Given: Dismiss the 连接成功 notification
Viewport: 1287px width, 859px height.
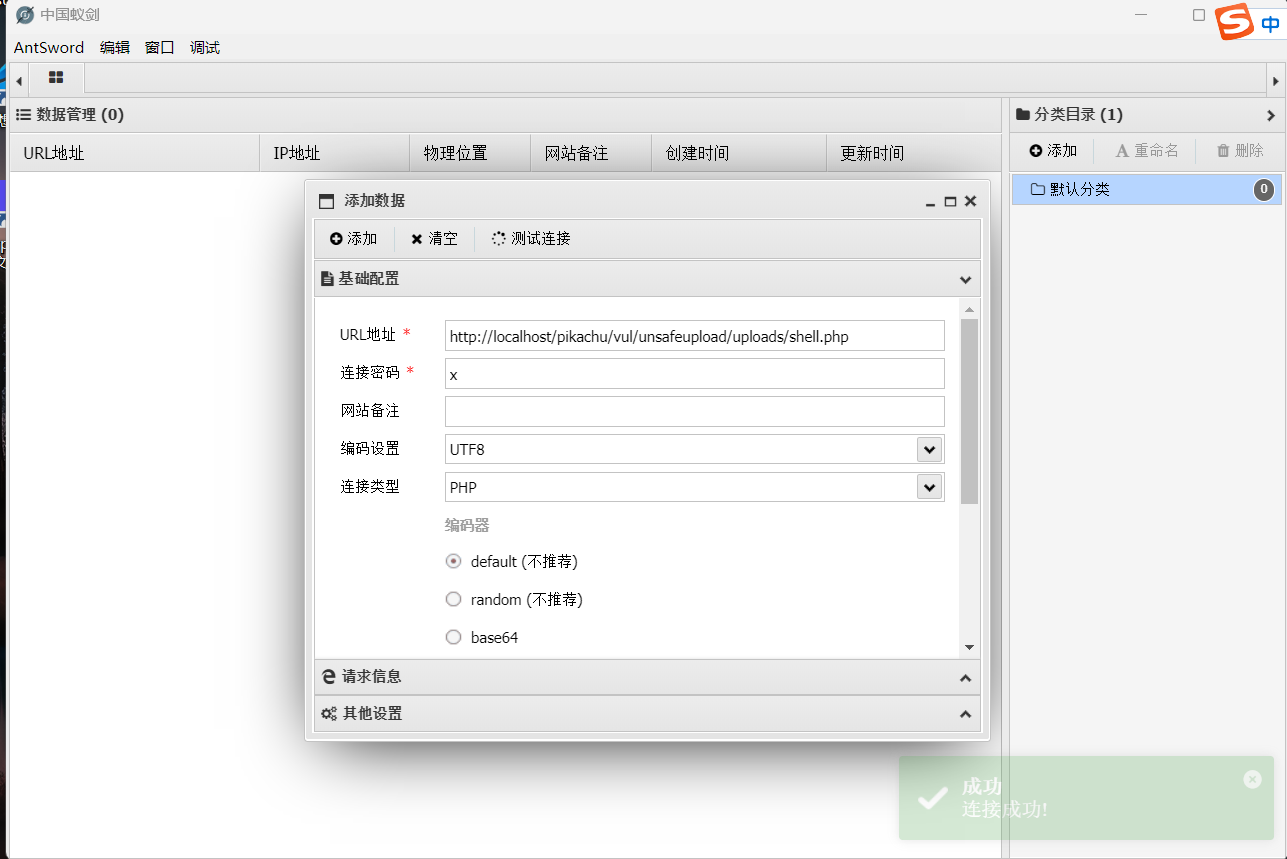Looking at the screenshot, I should click(x=1252, y=779).
